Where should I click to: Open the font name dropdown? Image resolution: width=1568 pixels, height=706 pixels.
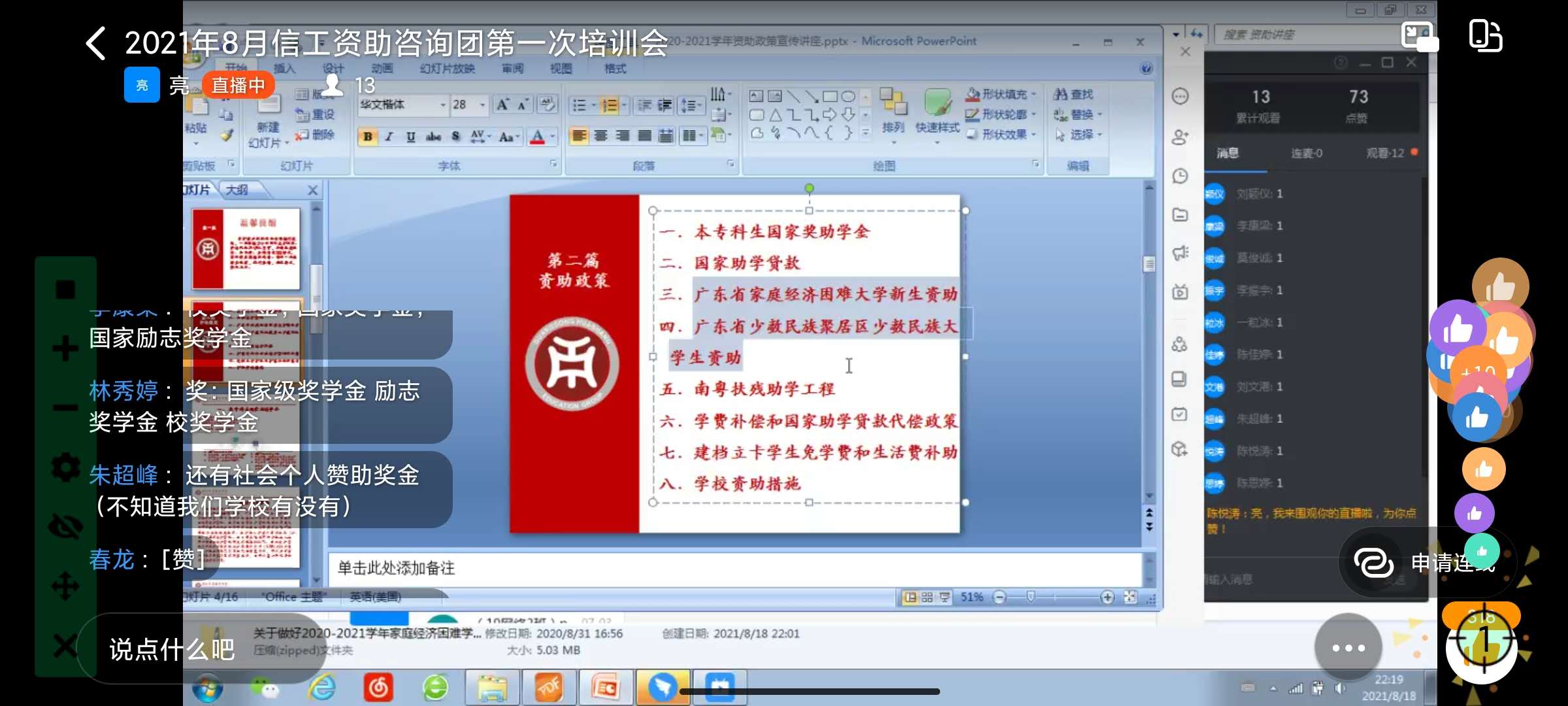pyautogui.click(x=442, y=105)
